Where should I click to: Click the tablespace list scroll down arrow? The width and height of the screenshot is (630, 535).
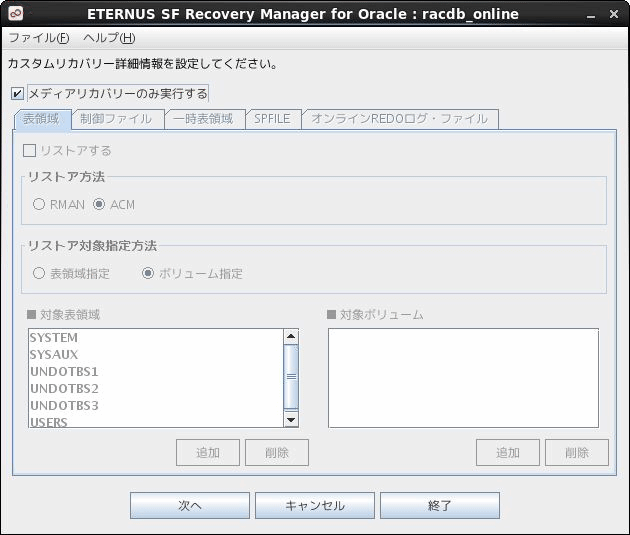coord(291,420)
